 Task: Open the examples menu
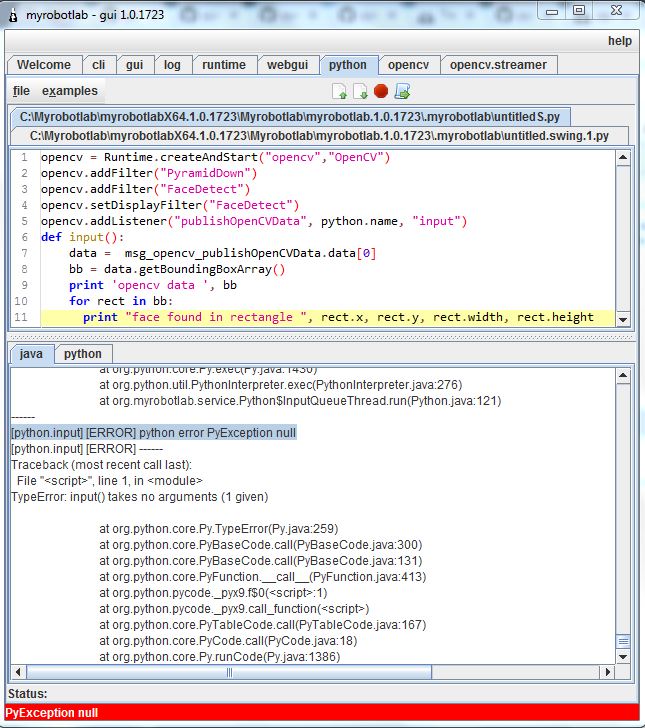coord(70,91)
